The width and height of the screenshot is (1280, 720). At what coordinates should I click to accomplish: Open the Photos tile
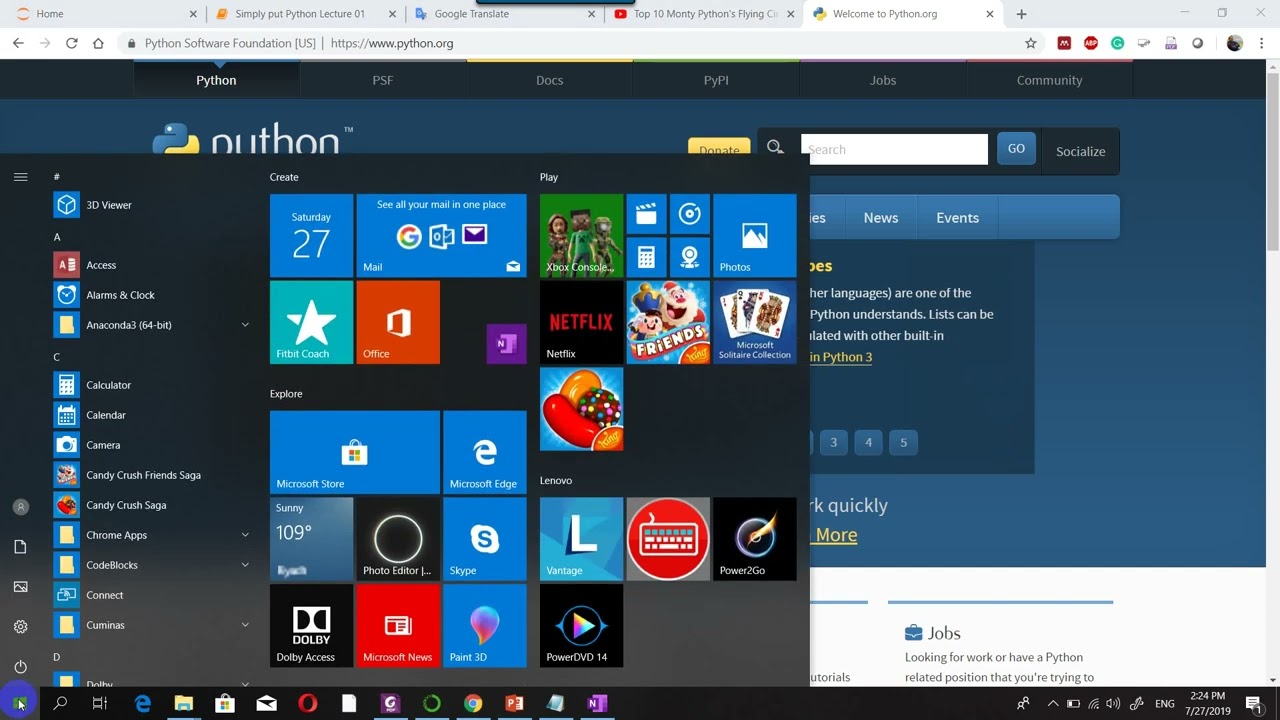tap(755, 235)
